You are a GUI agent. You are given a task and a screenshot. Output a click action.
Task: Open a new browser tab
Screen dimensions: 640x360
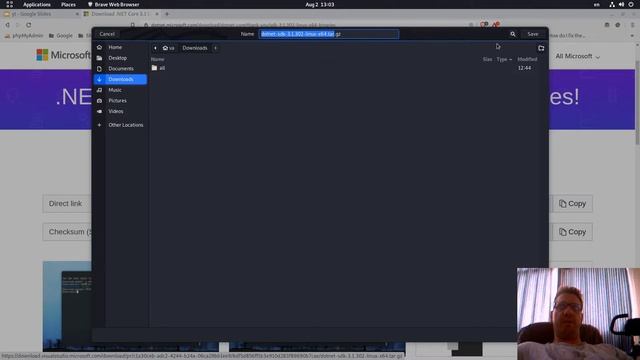[x=167, y=14]
